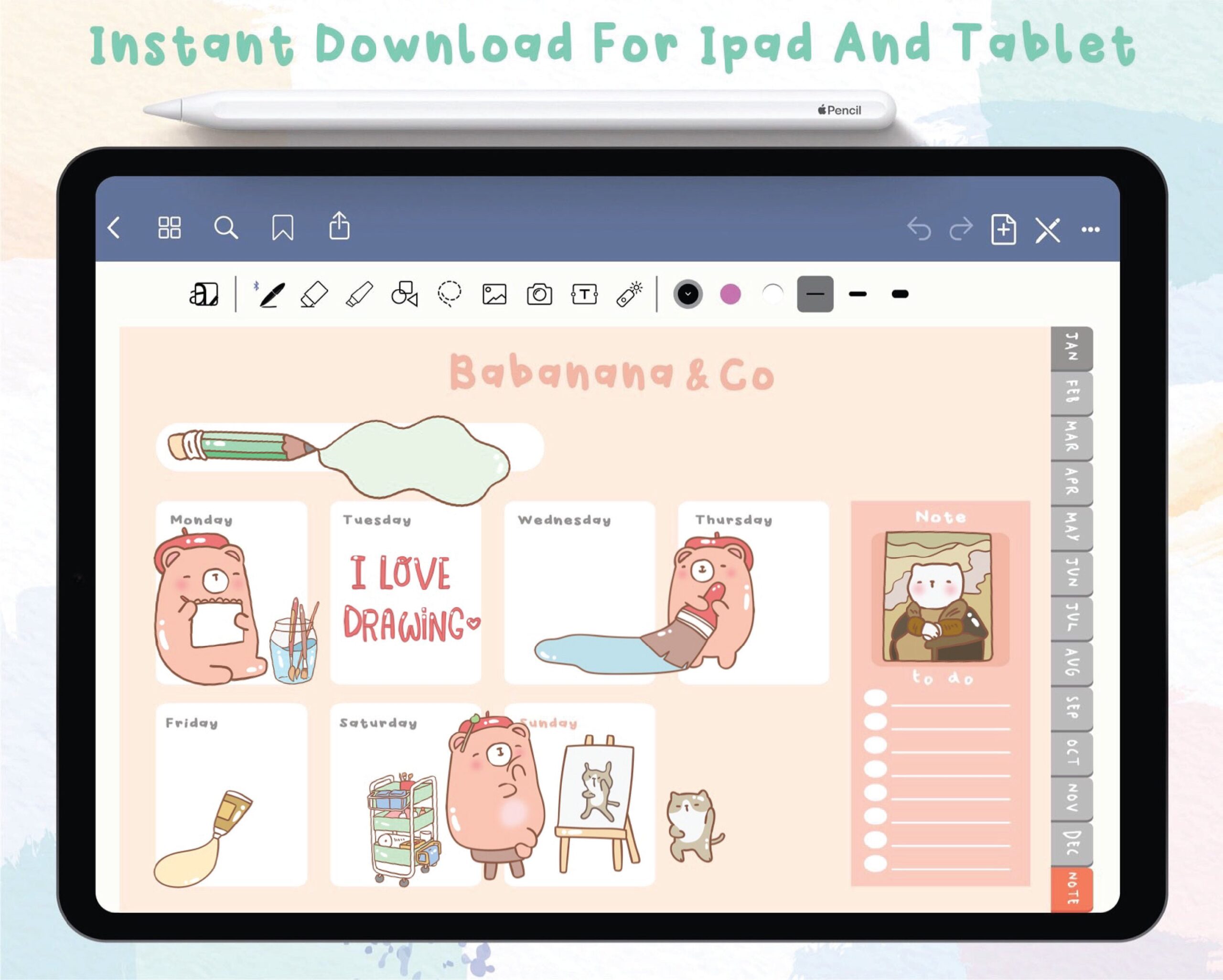Tap the Tuesday day box

406,592
